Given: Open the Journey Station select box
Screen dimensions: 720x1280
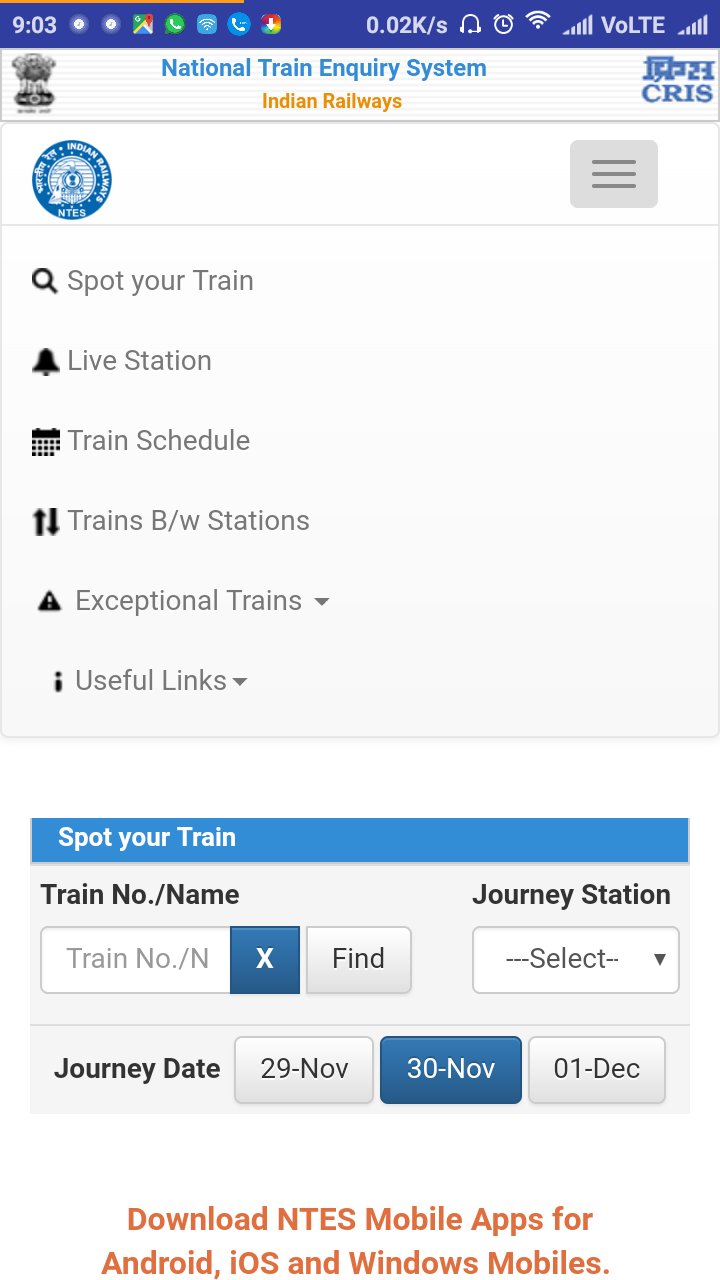Looking at the screenshot, I should coord(575,959).
